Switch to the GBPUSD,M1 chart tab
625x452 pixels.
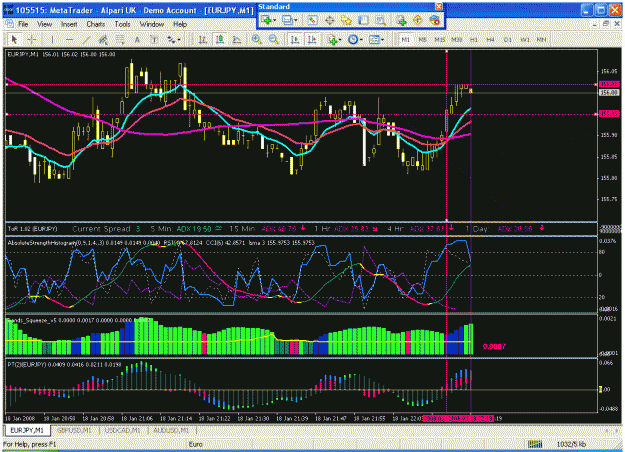pyautogui.click(x=74, y=430)
